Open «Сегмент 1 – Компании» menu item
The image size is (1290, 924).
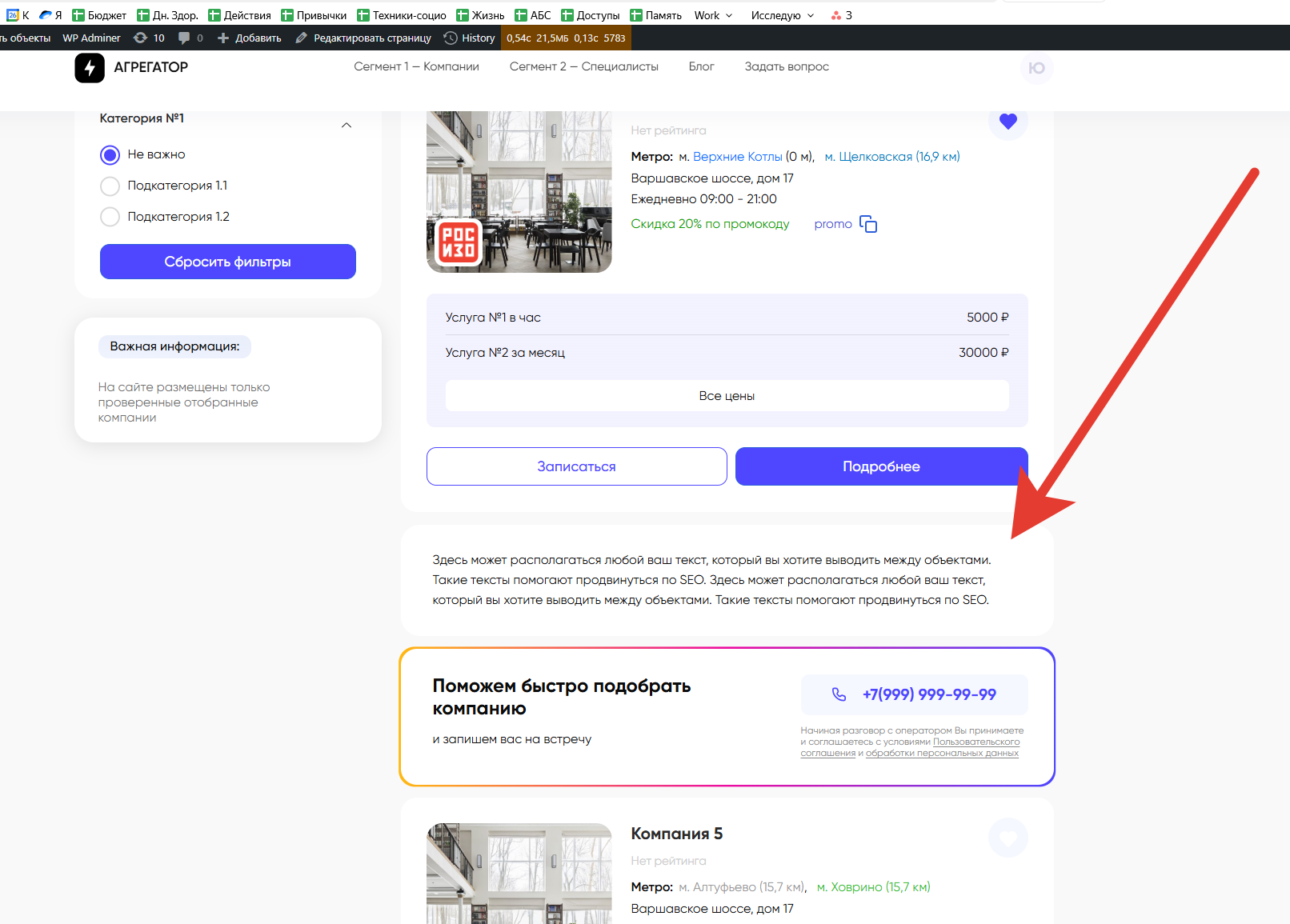[x=416, y=66]
